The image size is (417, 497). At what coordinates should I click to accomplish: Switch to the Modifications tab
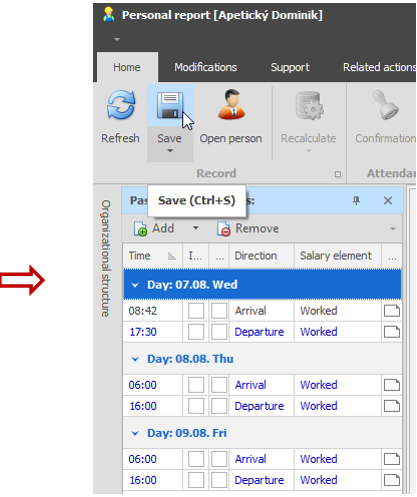[206, 67]
